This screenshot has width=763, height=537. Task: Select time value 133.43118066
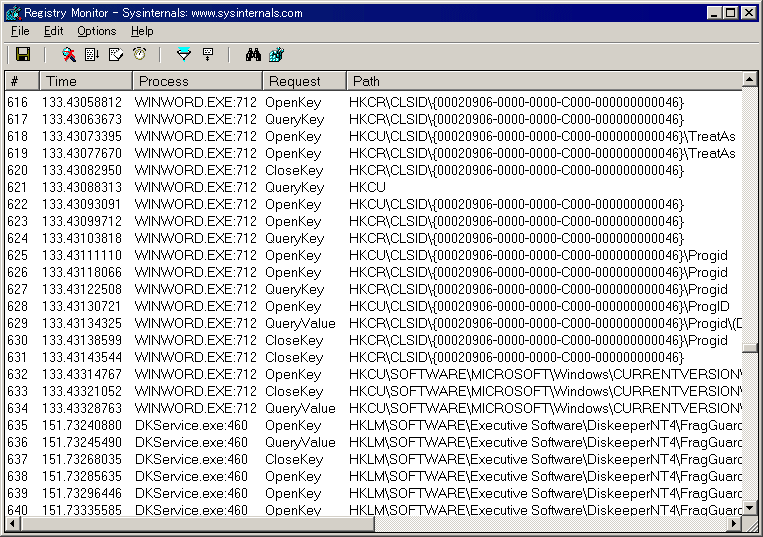[x=82, y=272]
